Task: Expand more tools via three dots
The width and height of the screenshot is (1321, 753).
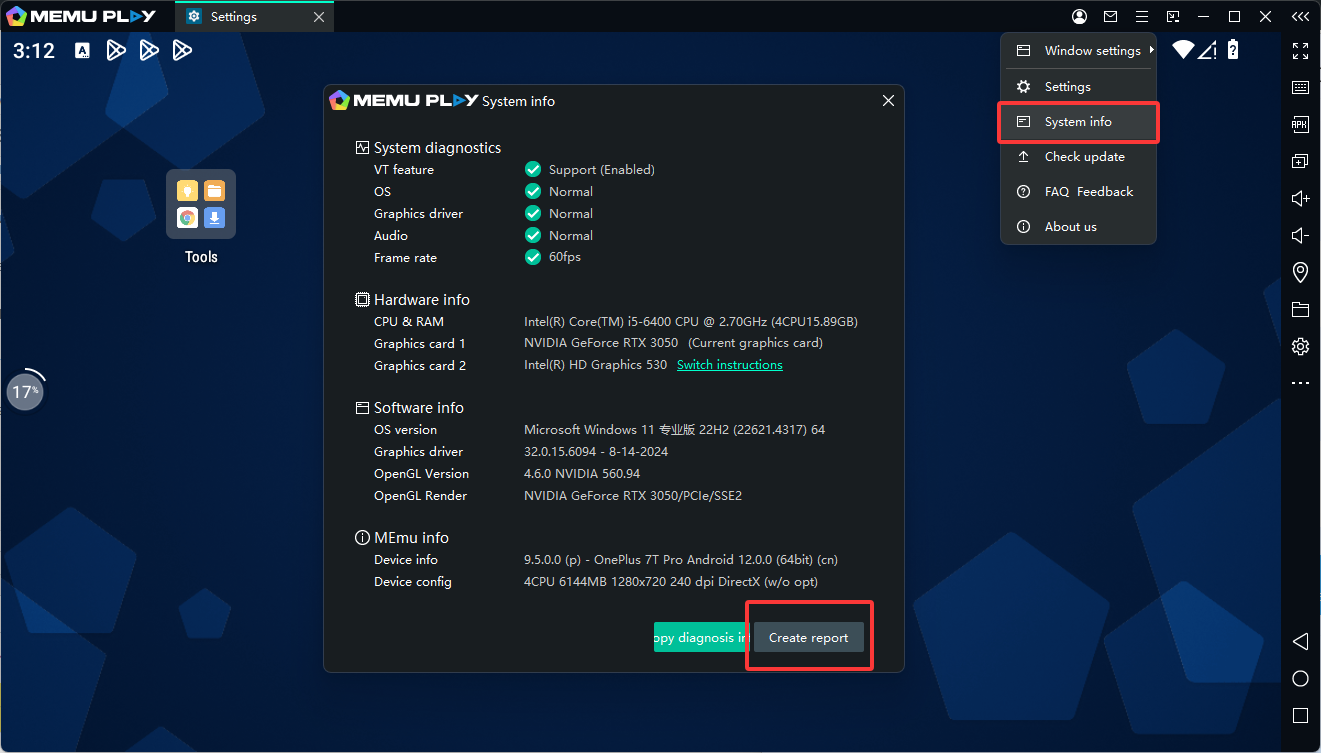Action: [1300, 383]
